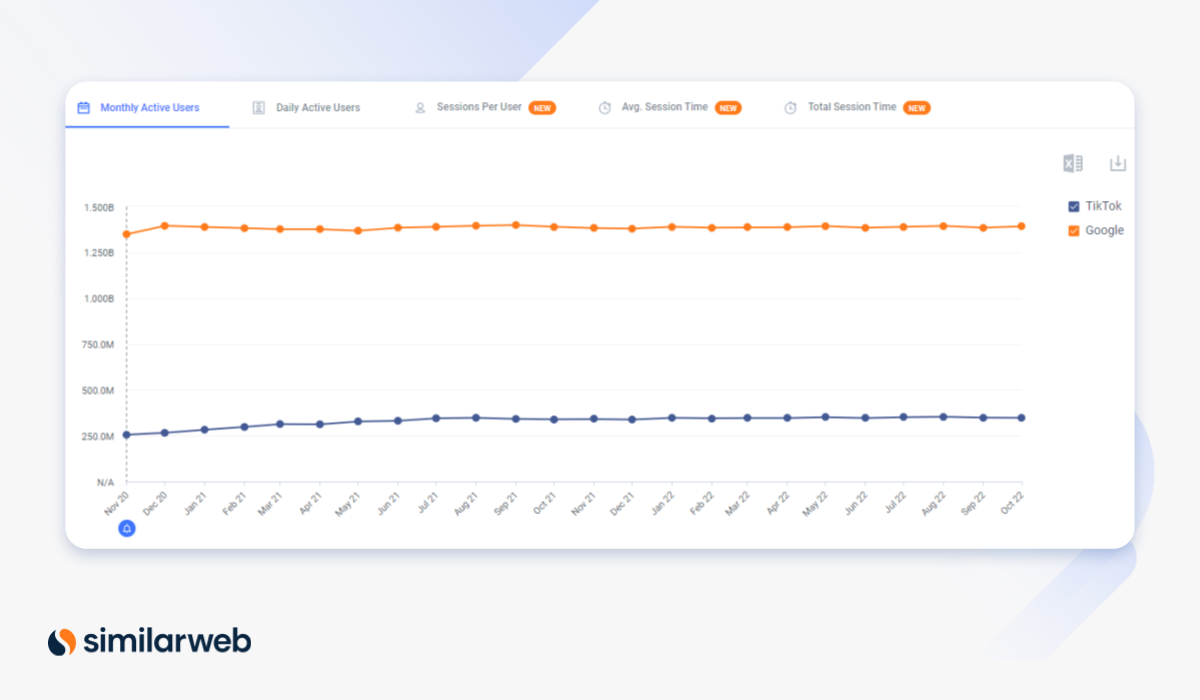Click the Similarweb logo
Image resolution: width=1200 pixels, height=700 pixels.
click(150, 641)
